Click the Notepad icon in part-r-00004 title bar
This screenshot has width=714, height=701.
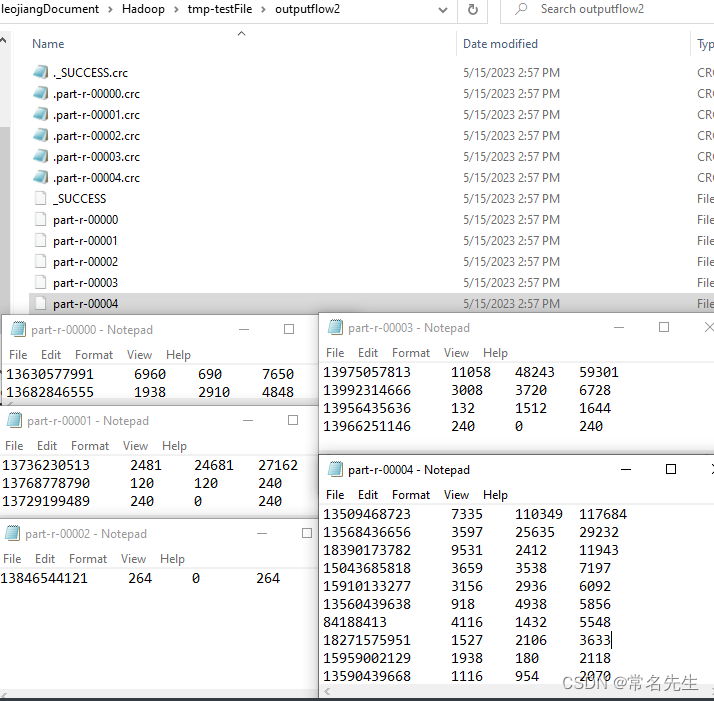[336, 469]
